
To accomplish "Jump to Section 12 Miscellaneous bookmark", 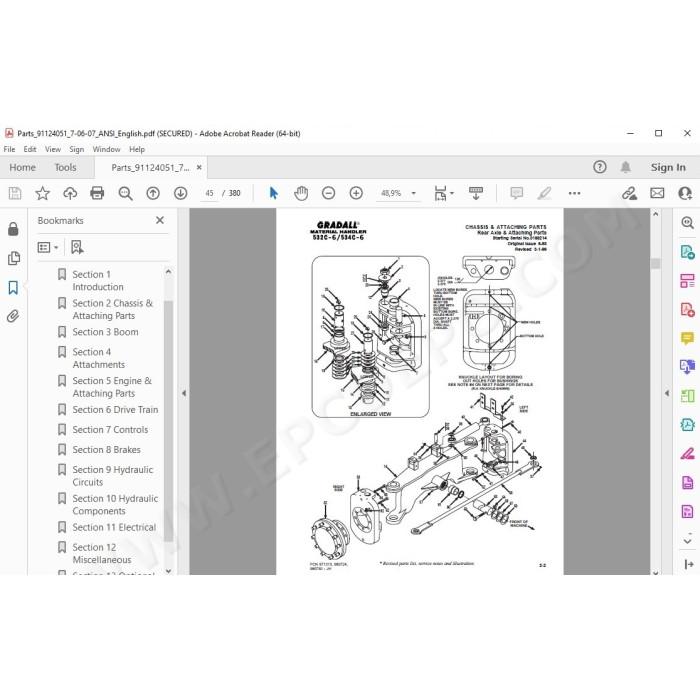I will [102, 554].
